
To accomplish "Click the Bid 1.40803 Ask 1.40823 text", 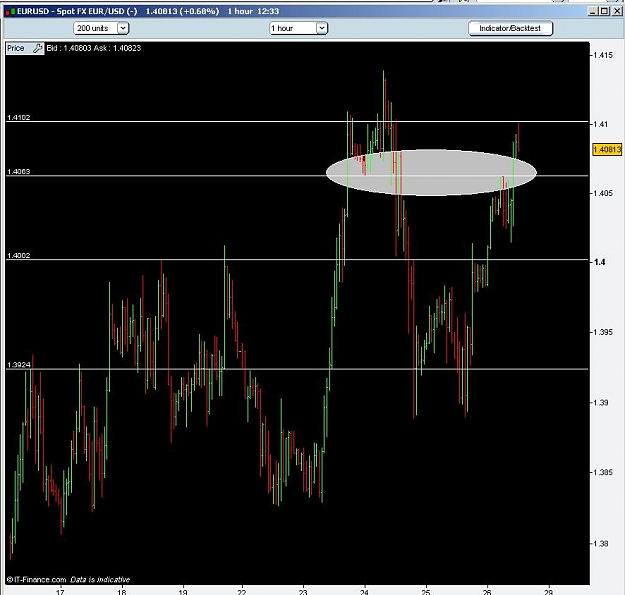I will click(94, 48).
